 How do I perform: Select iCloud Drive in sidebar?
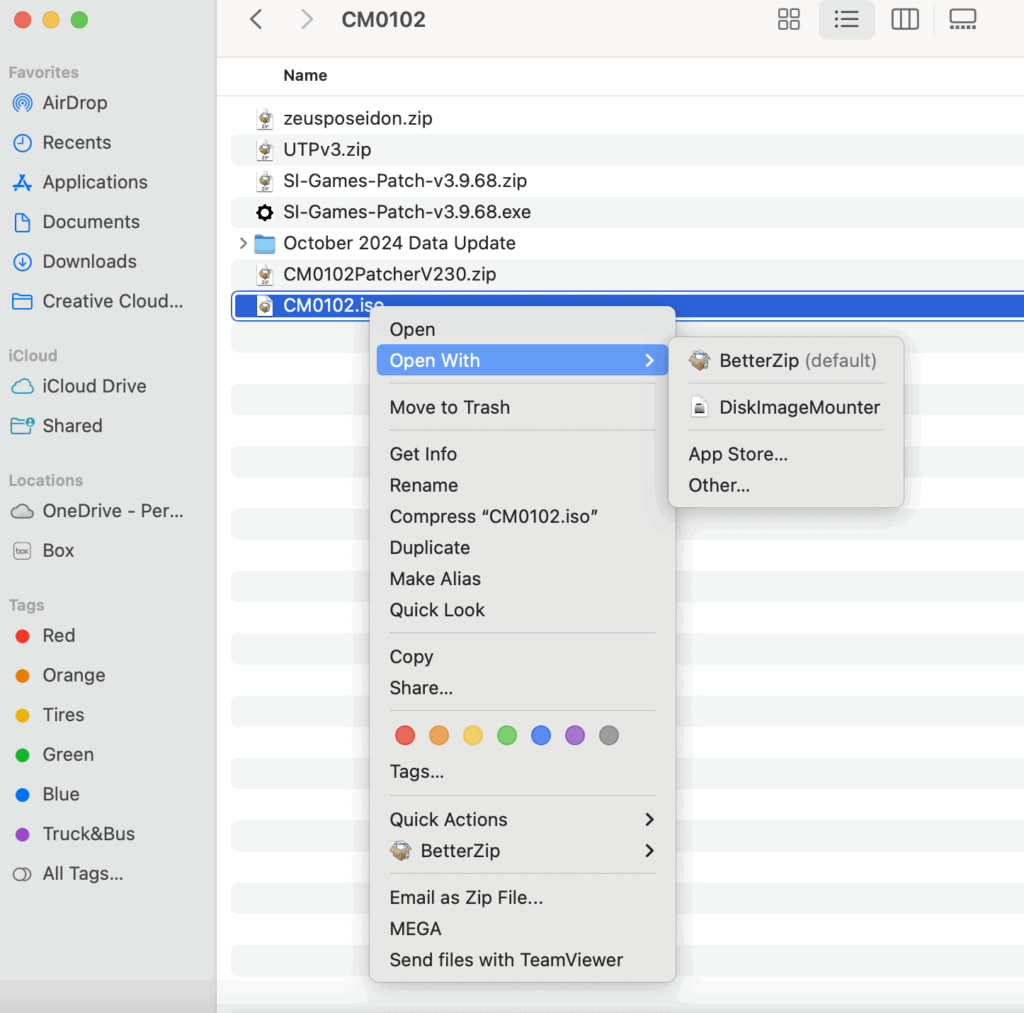click(94, 386)
